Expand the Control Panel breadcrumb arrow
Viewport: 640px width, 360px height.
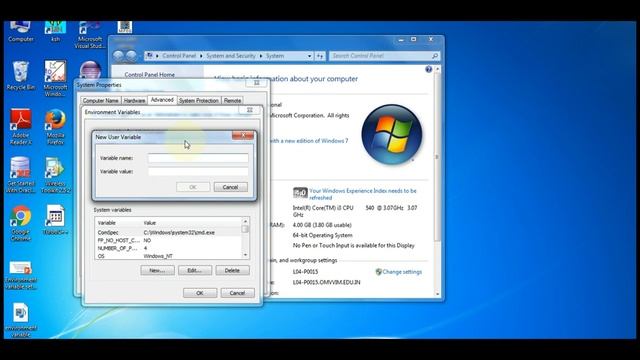point(201,56)
